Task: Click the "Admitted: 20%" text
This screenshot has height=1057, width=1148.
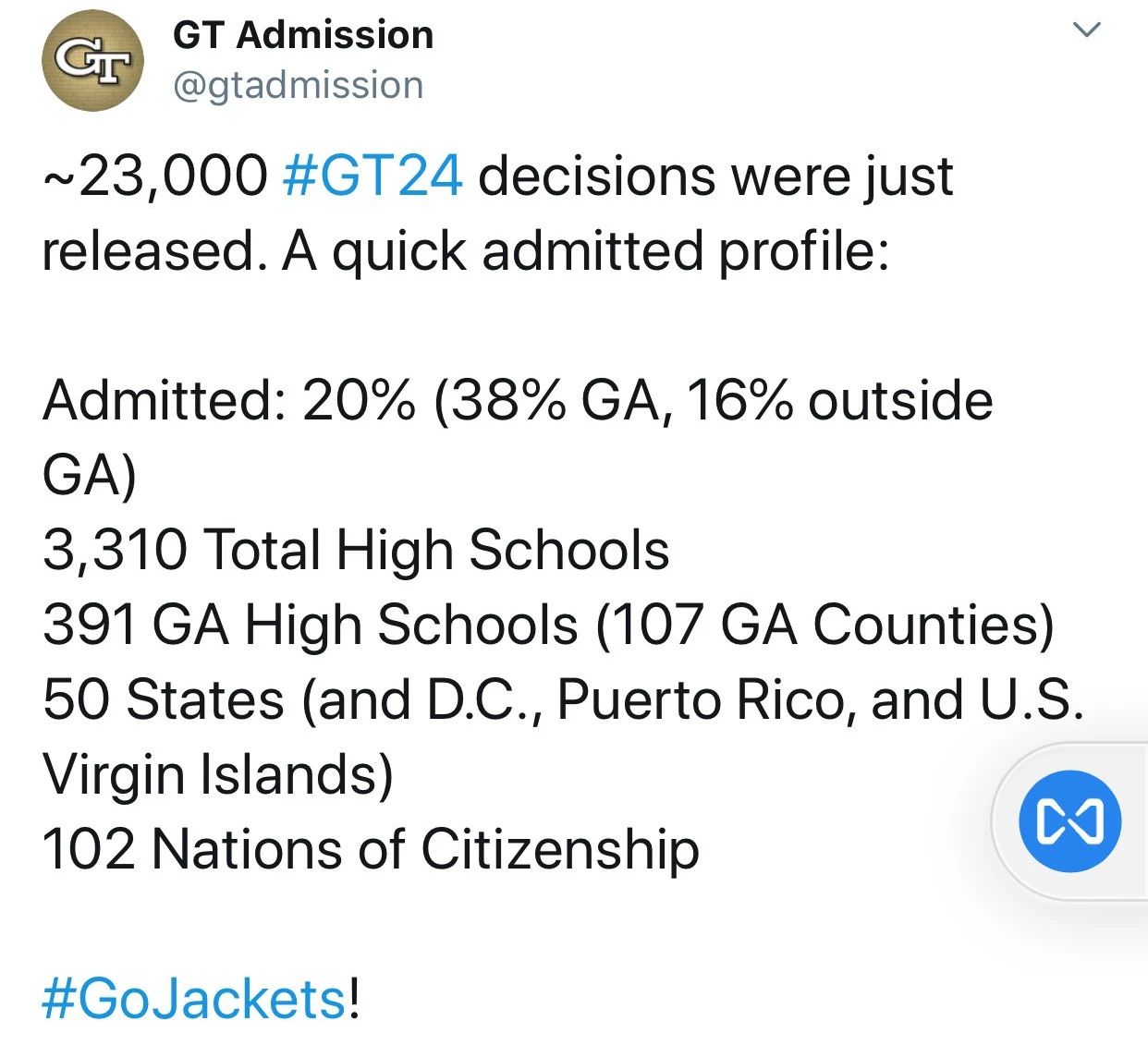Action: pos(229,401)
